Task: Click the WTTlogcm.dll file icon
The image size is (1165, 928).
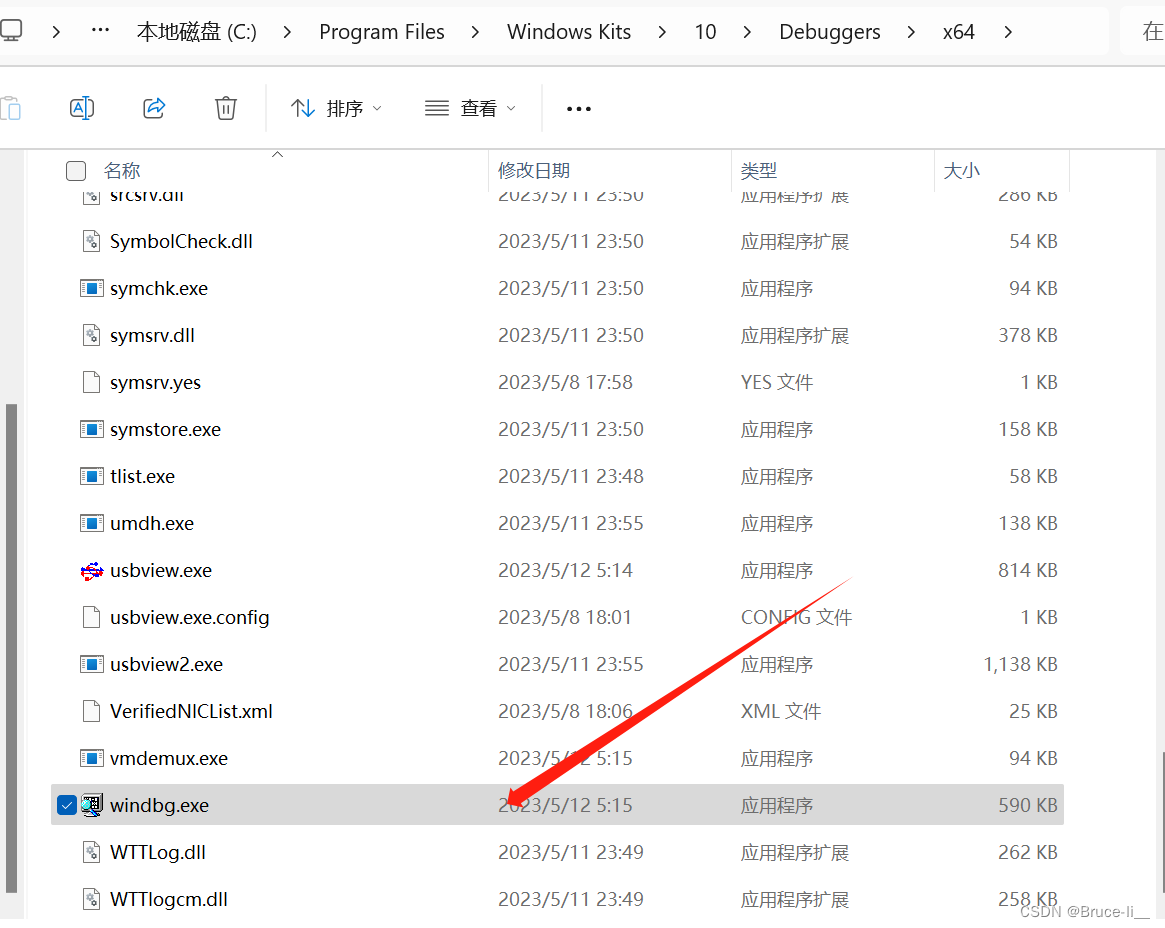Action: click(91, 899)
